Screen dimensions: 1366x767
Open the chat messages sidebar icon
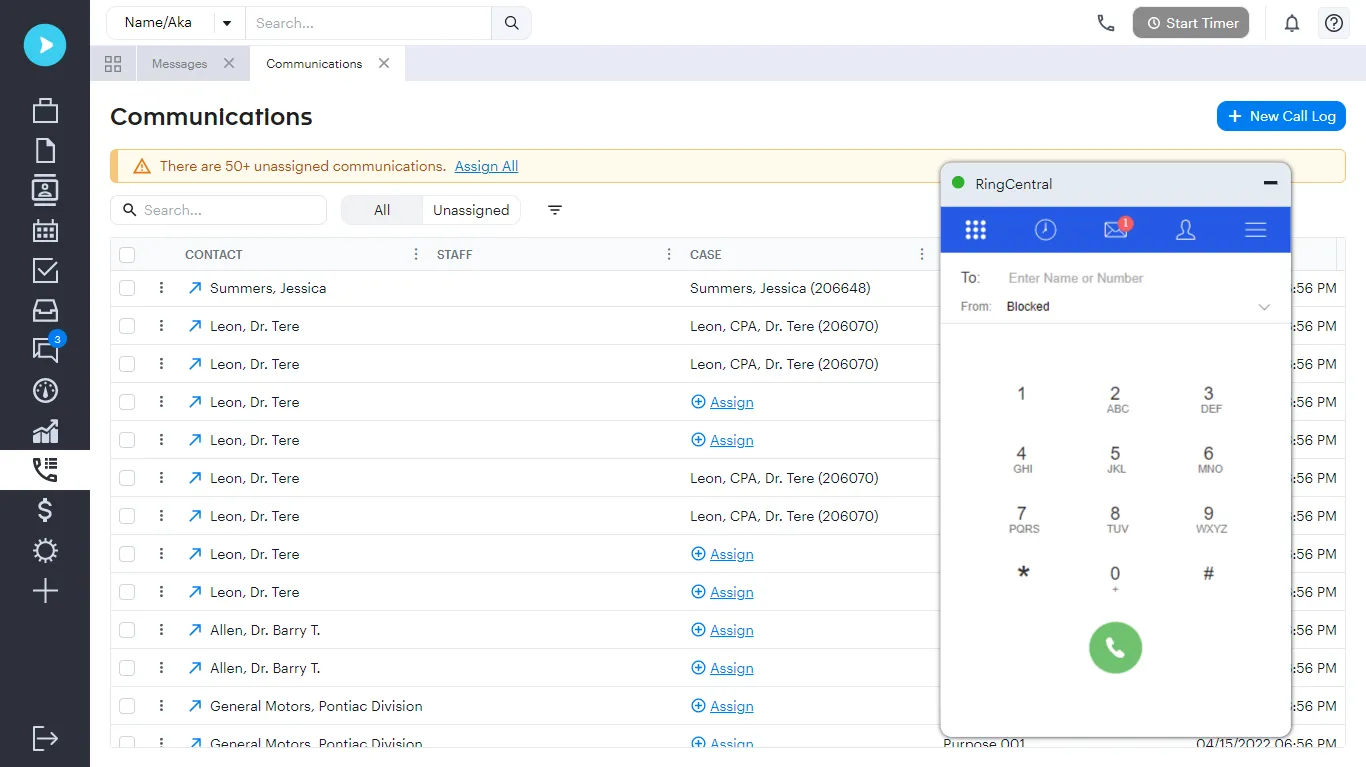coord(45,349)
